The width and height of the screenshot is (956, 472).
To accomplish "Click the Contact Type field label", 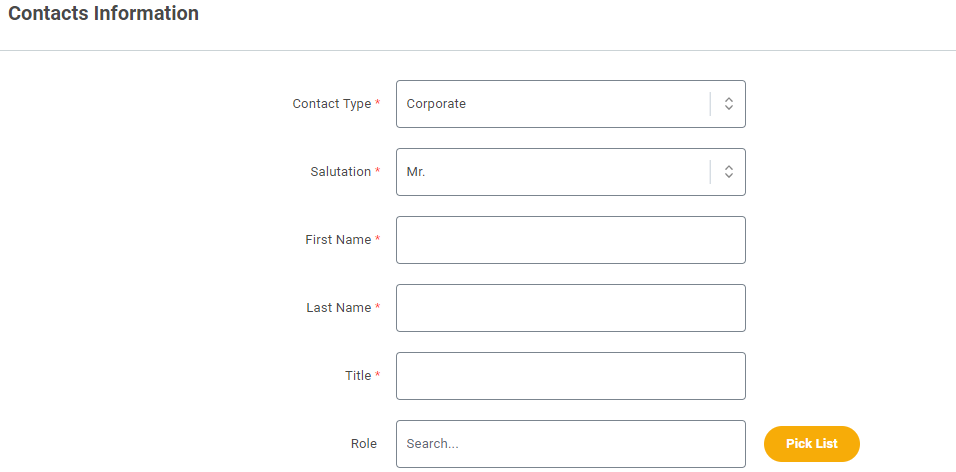I will coord(332,104).
